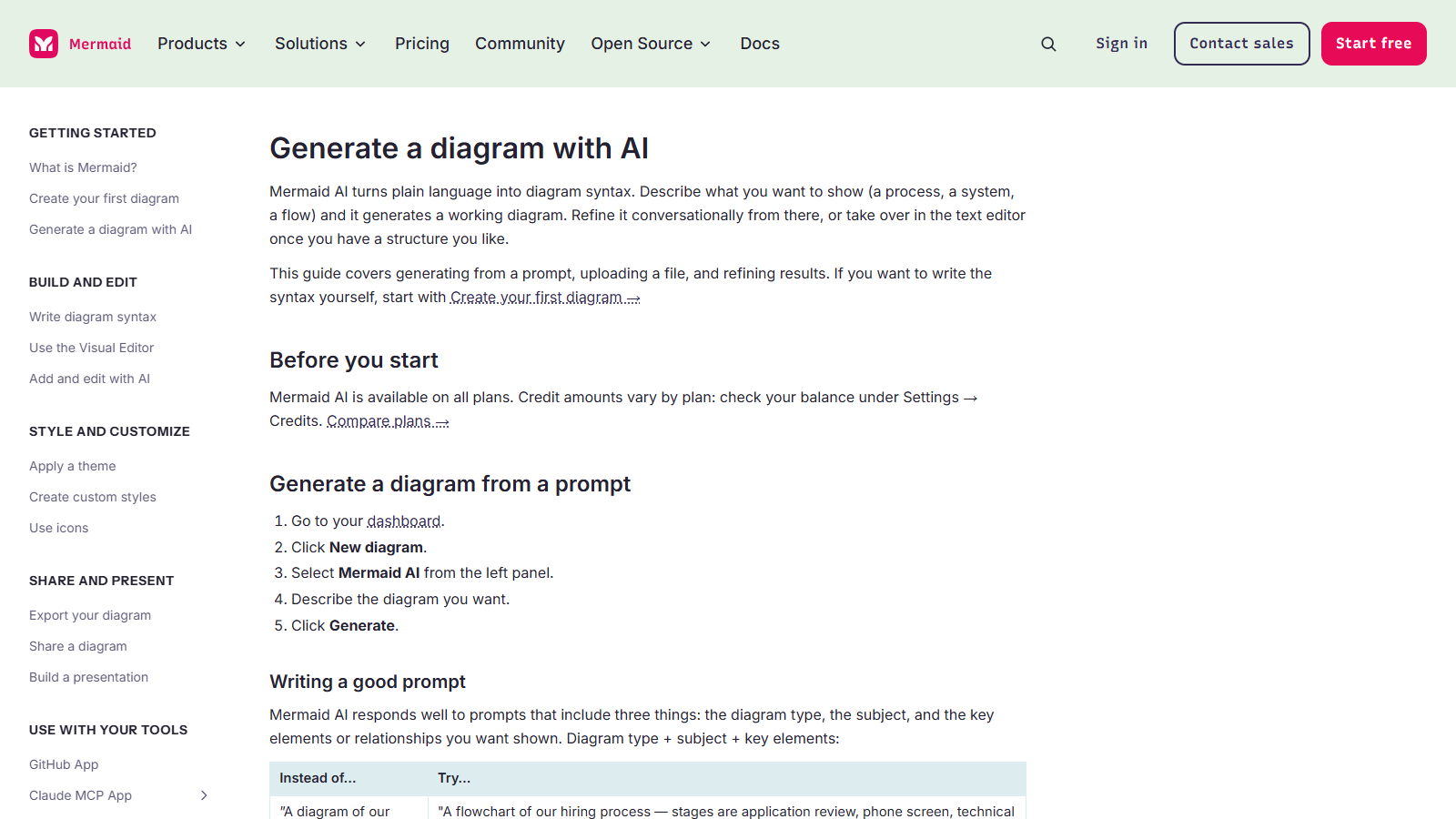Screen dimensions: 1456x819
Task: Click the Sign in link
Action: pyautogui.click(x=1121, y=44)
